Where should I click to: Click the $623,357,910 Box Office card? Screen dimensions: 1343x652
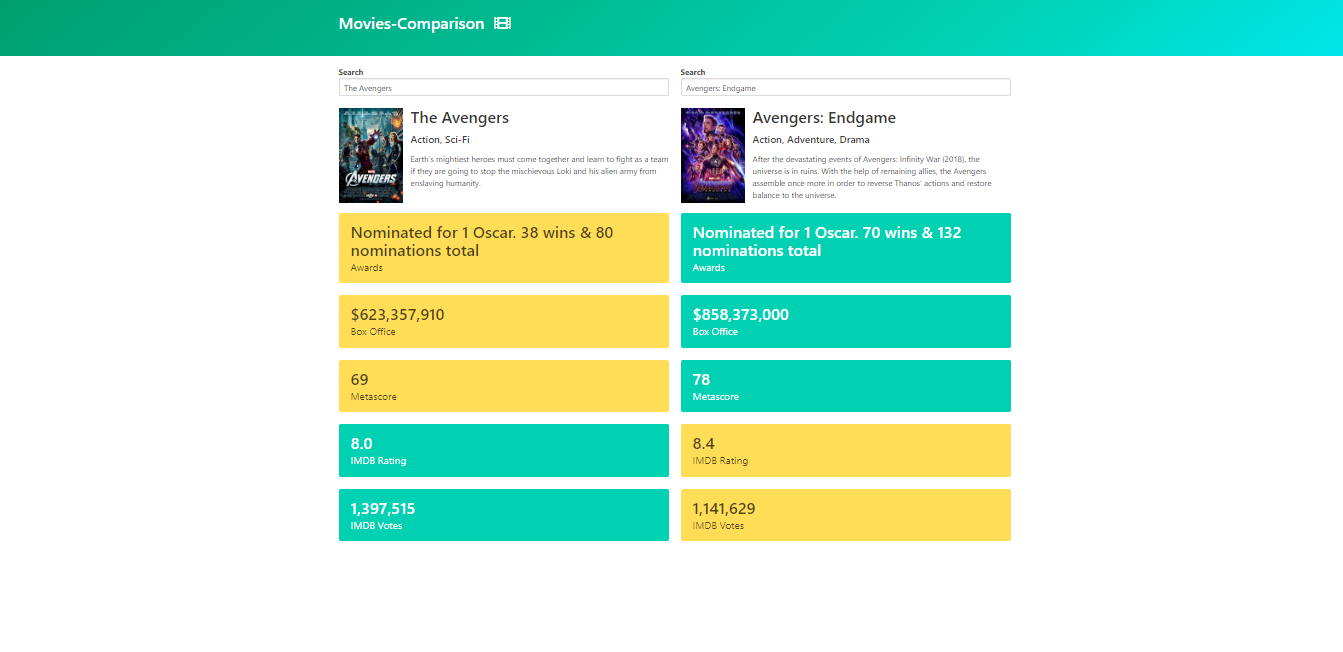click(x=503, y=321)
